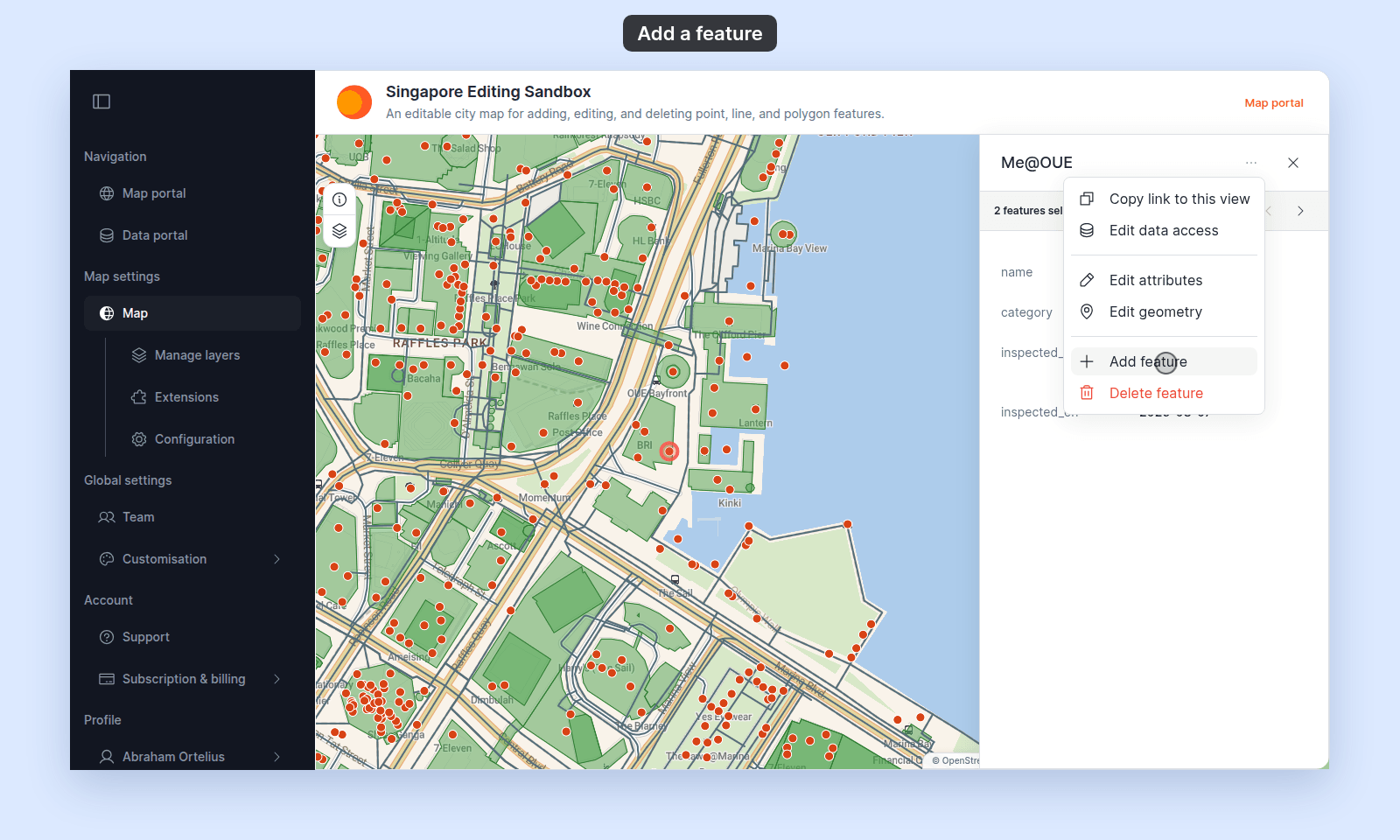Click the highlighted selected point on map

click(x=669, y=451)
